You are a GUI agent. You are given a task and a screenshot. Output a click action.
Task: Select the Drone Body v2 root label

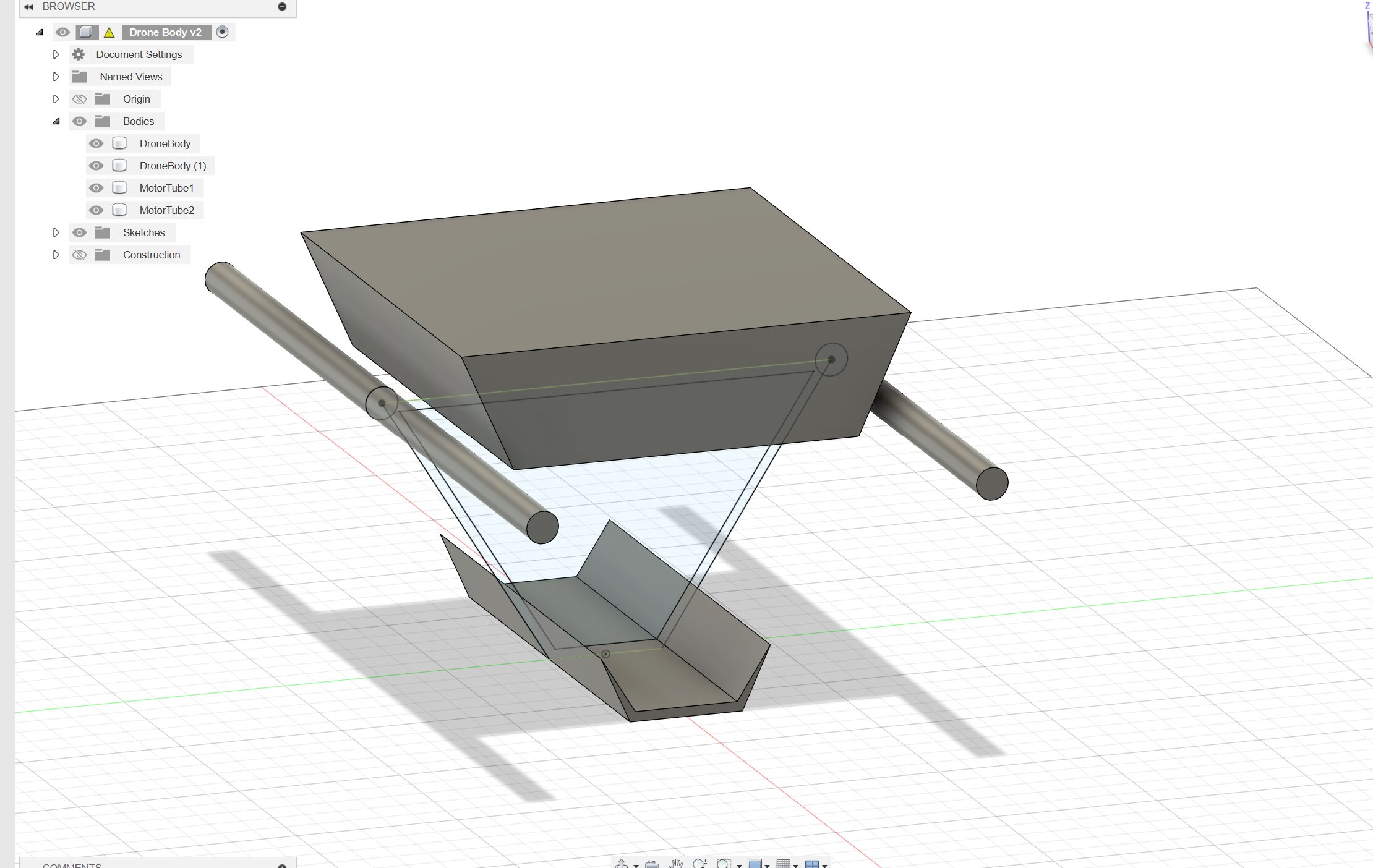click(166, 32)
